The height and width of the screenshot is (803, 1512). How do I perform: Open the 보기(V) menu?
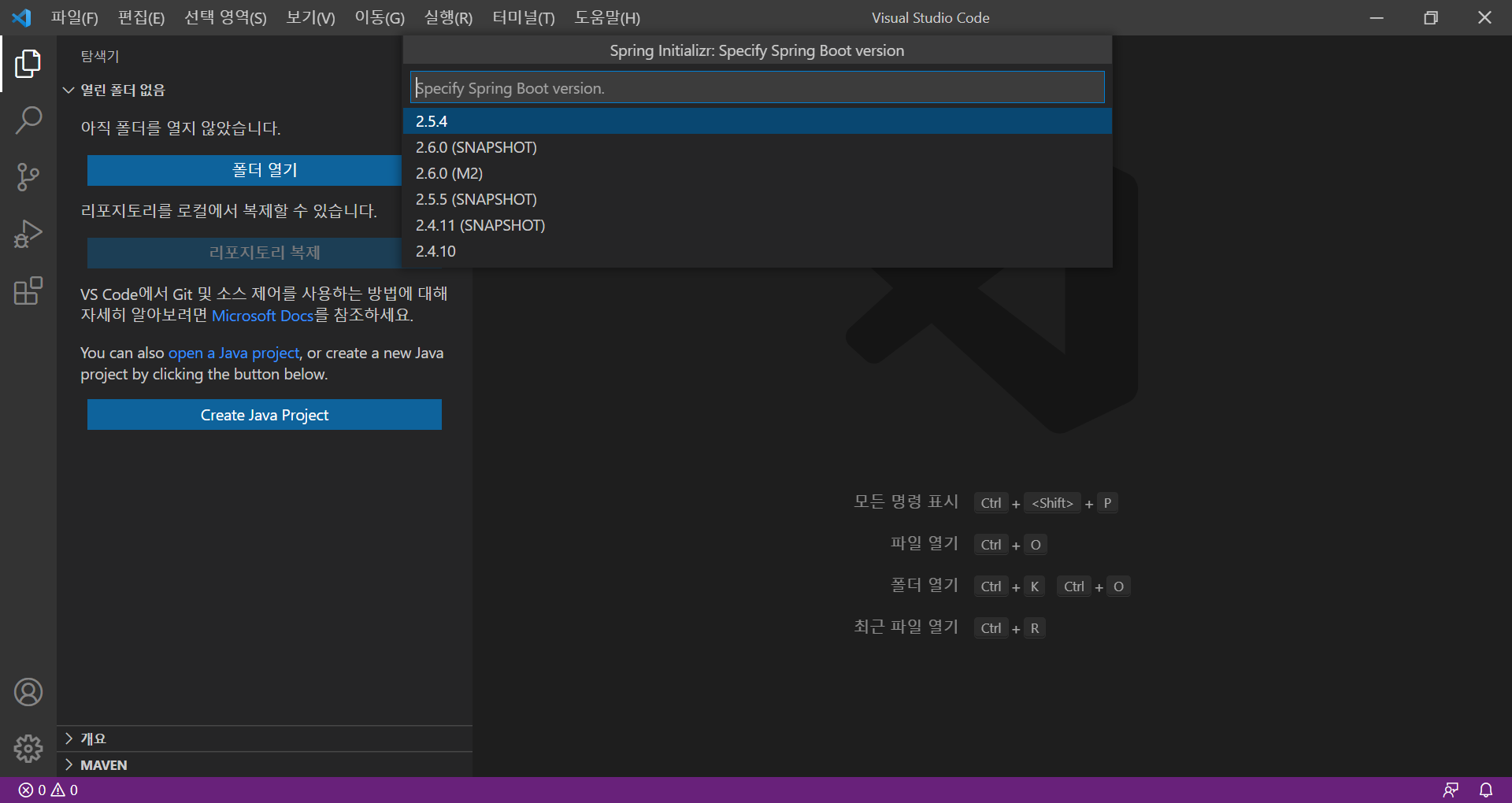[310, 17]
